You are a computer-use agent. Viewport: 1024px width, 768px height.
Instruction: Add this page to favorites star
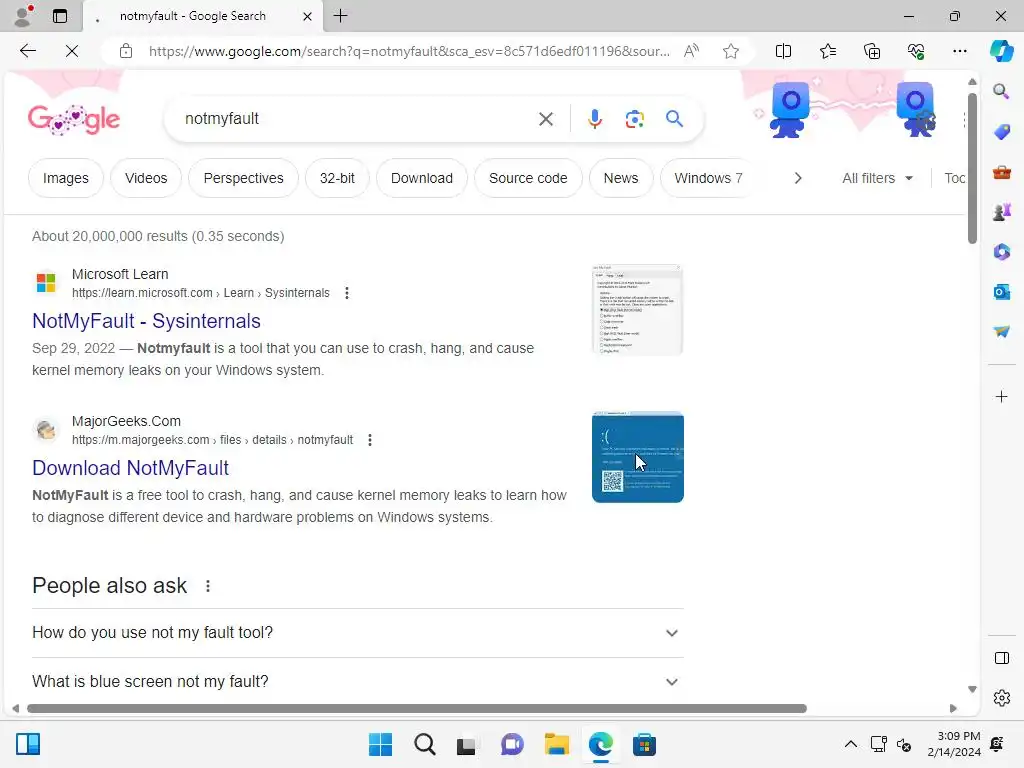point(731,51)
